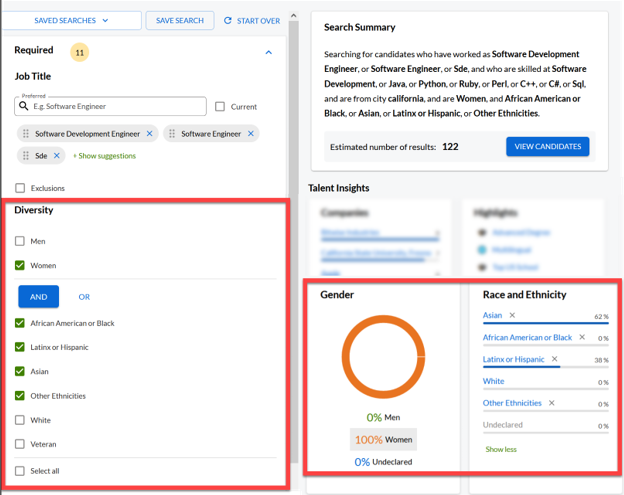Click the Asian 62% progress bar
The height and width of the screenshot is (495, 624).
[x=546, y=323]
